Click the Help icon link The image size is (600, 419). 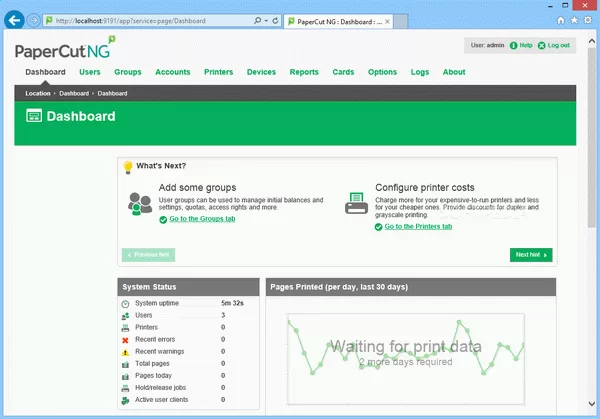point(521,45)
